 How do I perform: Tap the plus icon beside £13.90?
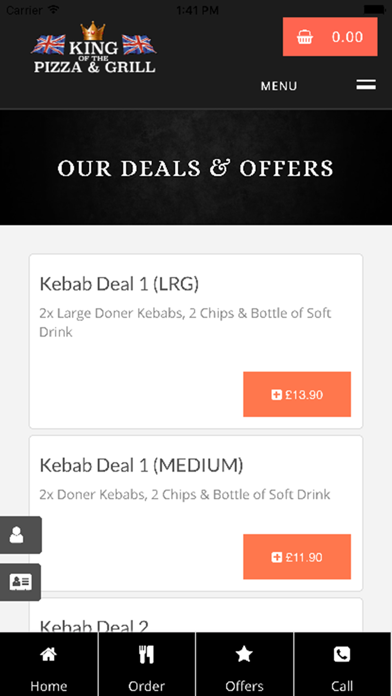[x=277, y=395]
